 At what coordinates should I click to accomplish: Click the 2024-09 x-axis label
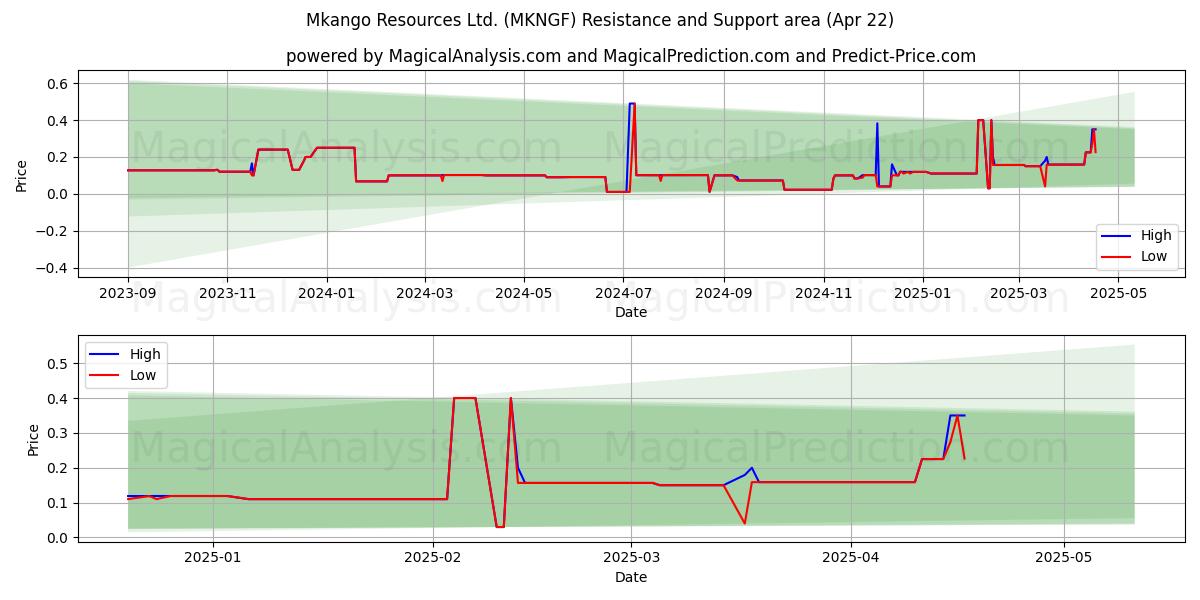(723, 294)
